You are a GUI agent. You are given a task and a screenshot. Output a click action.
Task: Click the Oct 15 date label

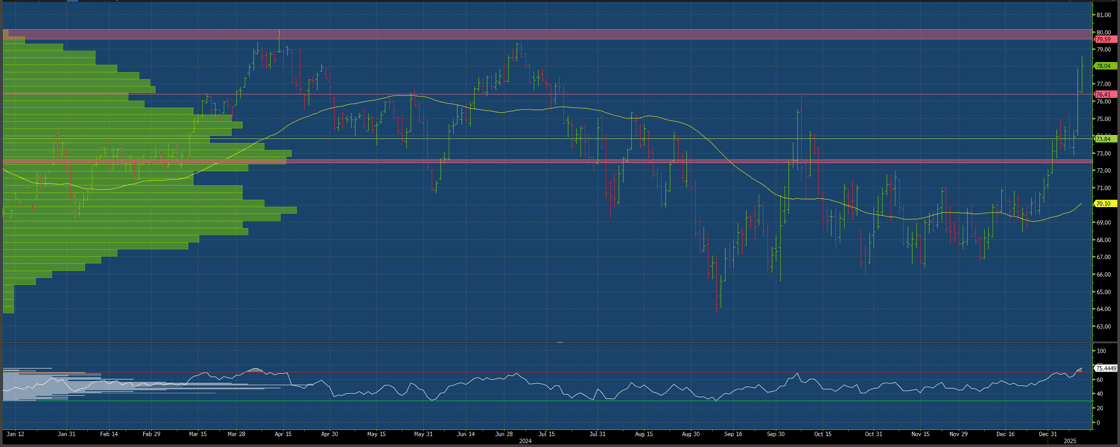point(822,433)
